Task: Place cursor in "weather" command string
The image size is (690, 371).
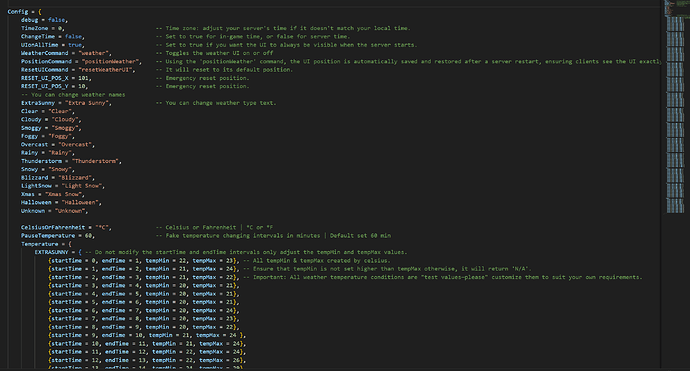Action: click(93, 53)
